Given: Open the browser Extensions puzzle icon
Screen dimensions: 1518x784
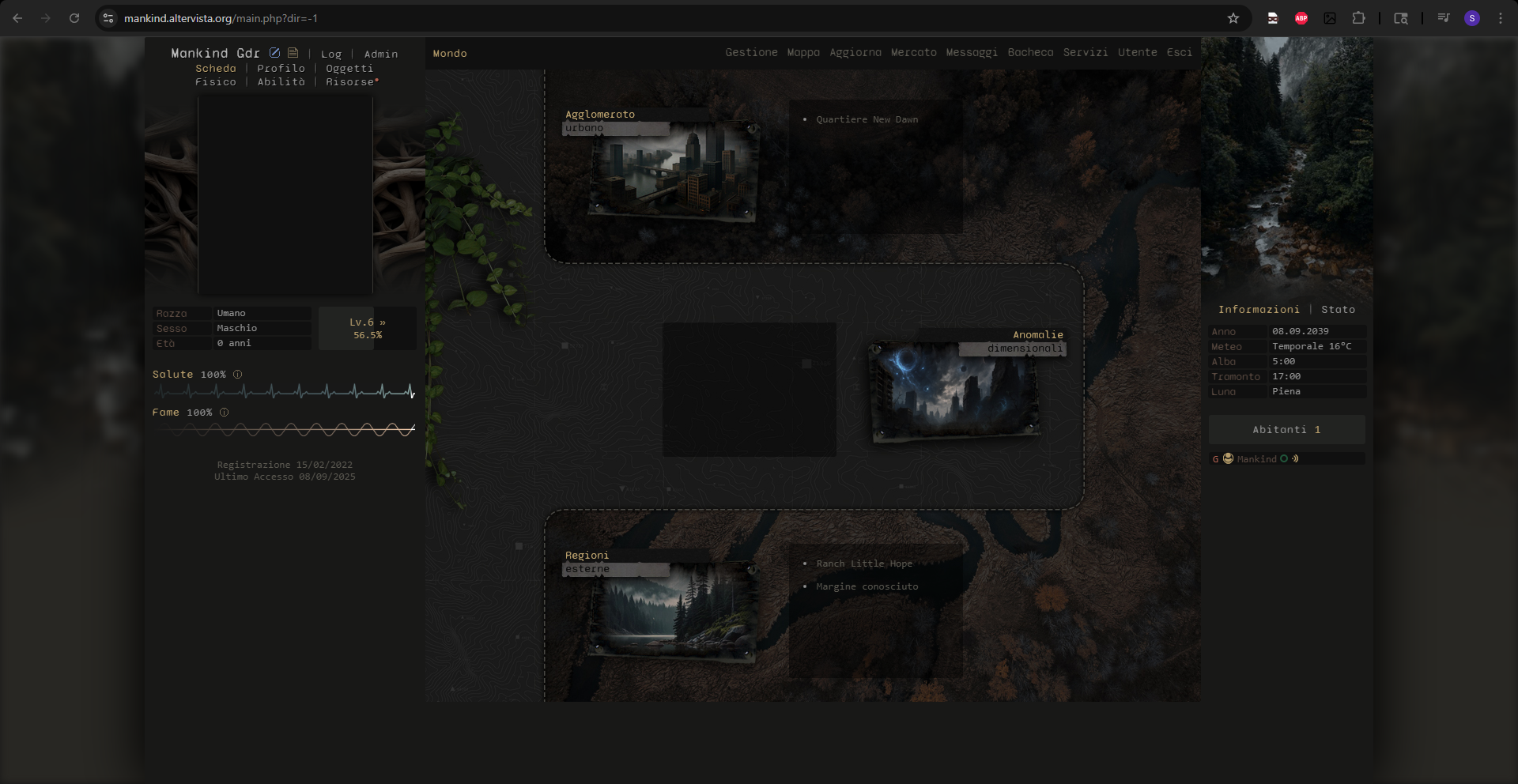Looking at the screenshot, I should [1358, 18].
